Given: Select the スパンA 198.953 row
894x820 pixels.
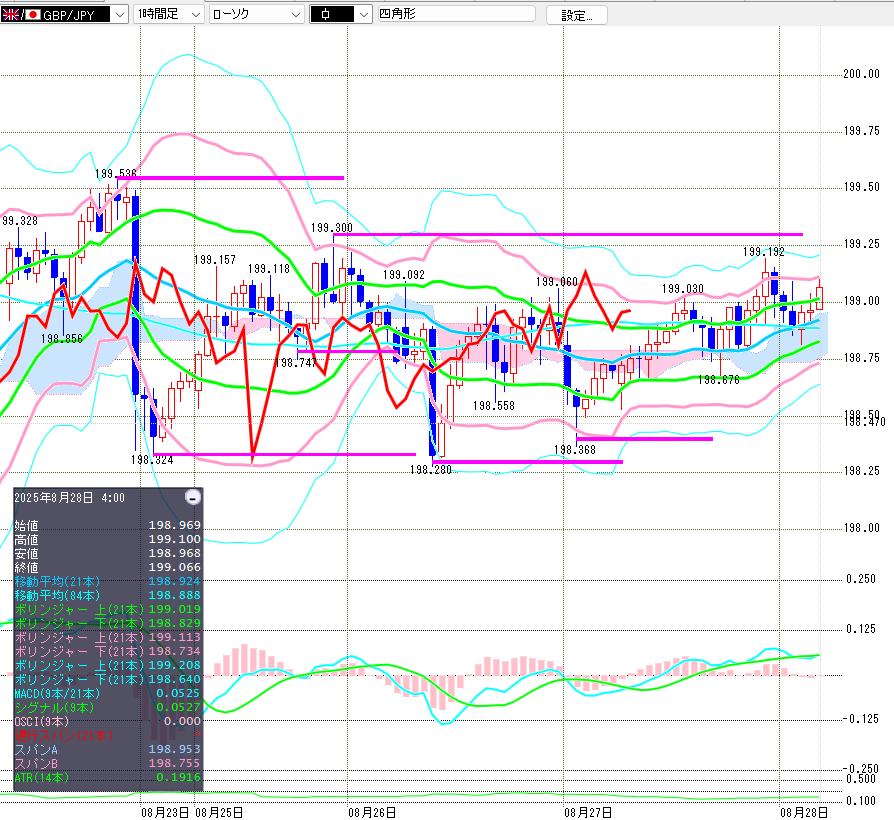Looking at the screenshot, I should click(108, 749).
